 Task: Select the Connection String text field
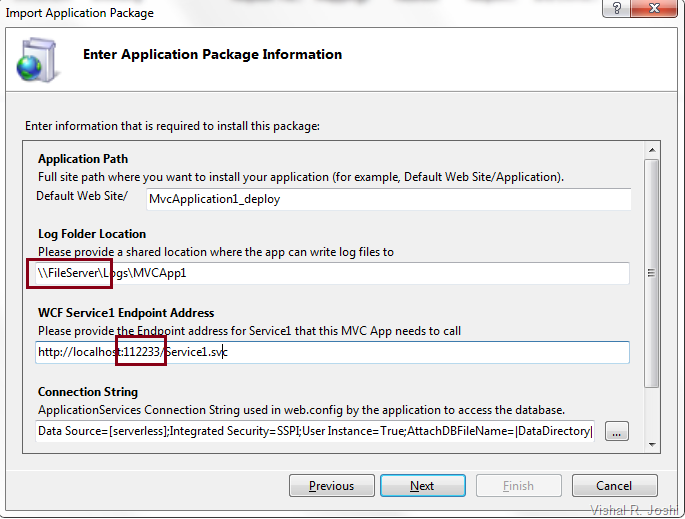(314, 431)
